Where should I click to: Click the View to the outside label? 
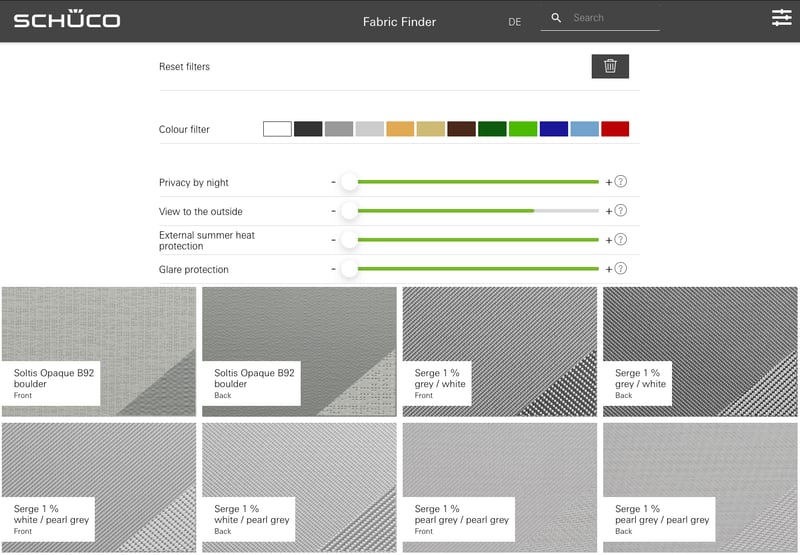201,212
